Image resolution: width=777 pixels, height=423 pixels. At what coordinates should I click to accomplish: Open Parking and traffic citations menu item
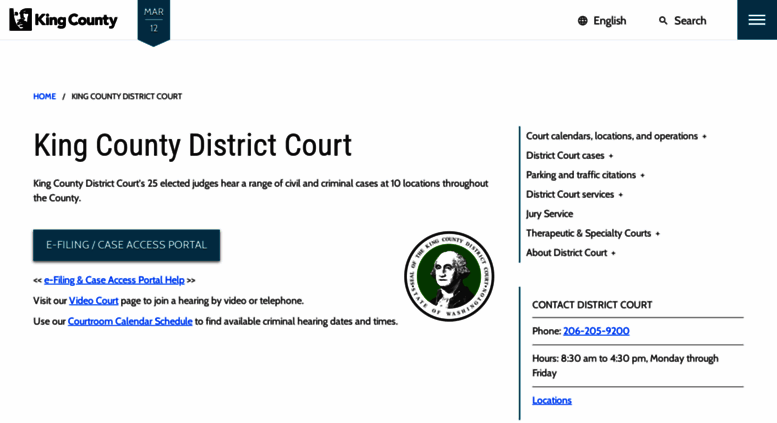tap(581, 175)
